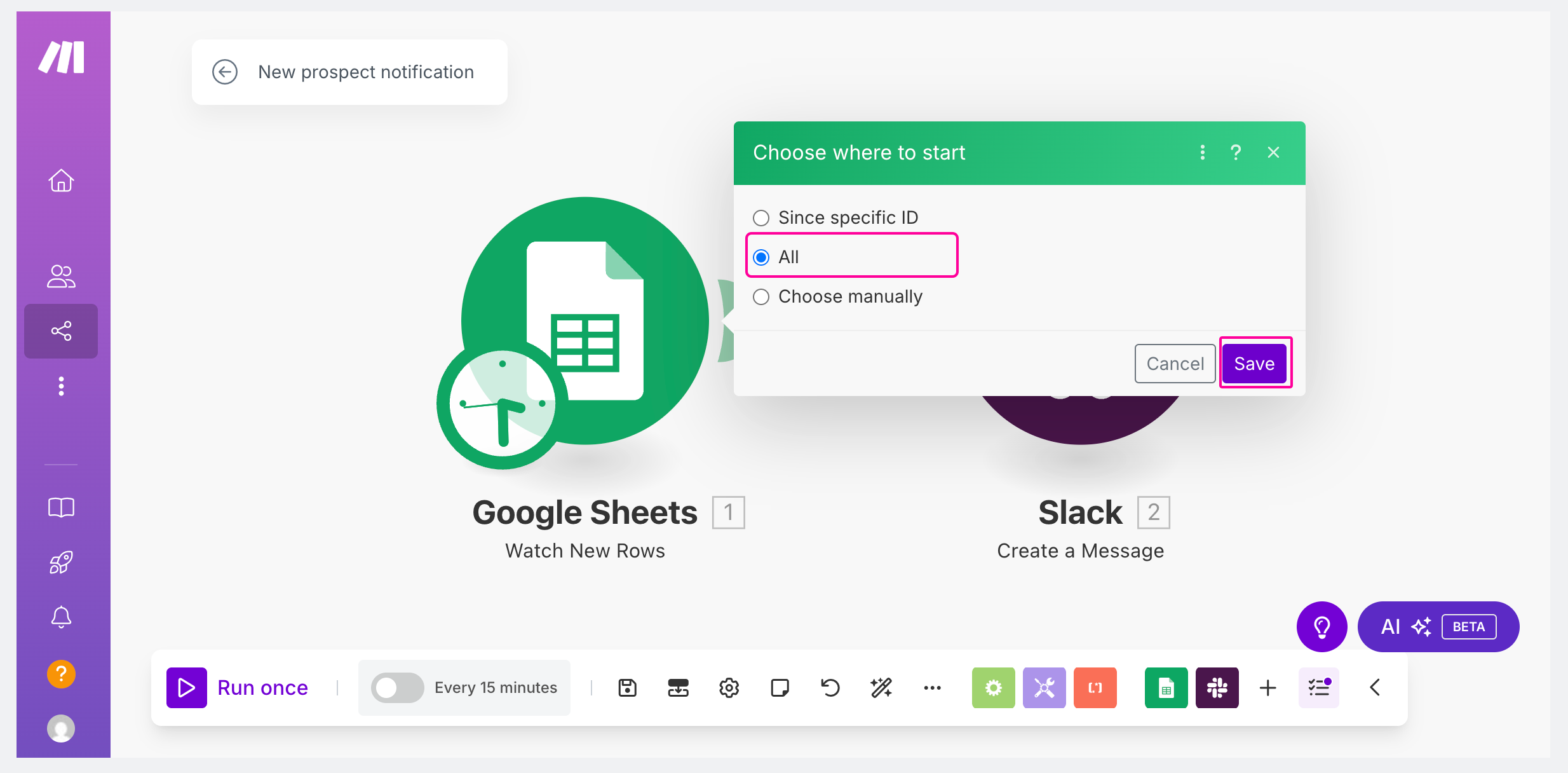Rename the scenario title New prospect notification
The height and width of the screenshot is (773, 1568).
(x=366, y=72)
